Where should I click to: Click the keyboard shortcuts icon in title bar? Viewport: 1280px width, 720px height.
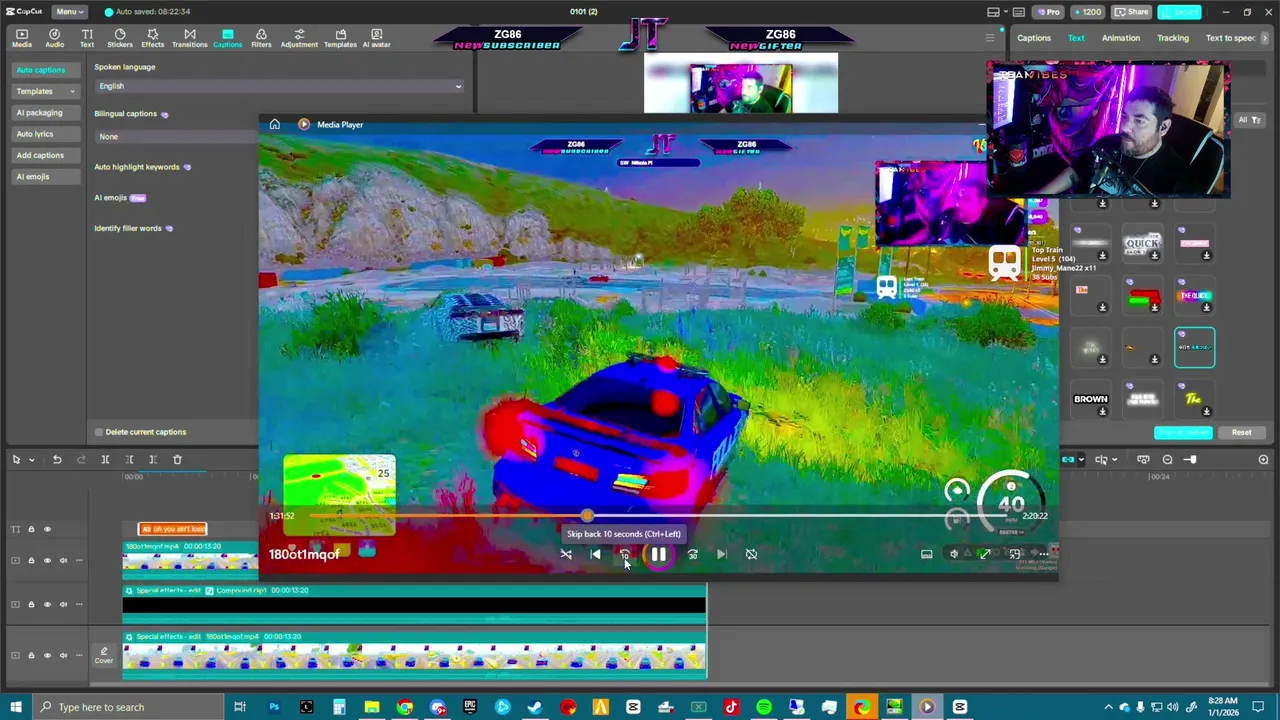click(x=1019, y=12)
